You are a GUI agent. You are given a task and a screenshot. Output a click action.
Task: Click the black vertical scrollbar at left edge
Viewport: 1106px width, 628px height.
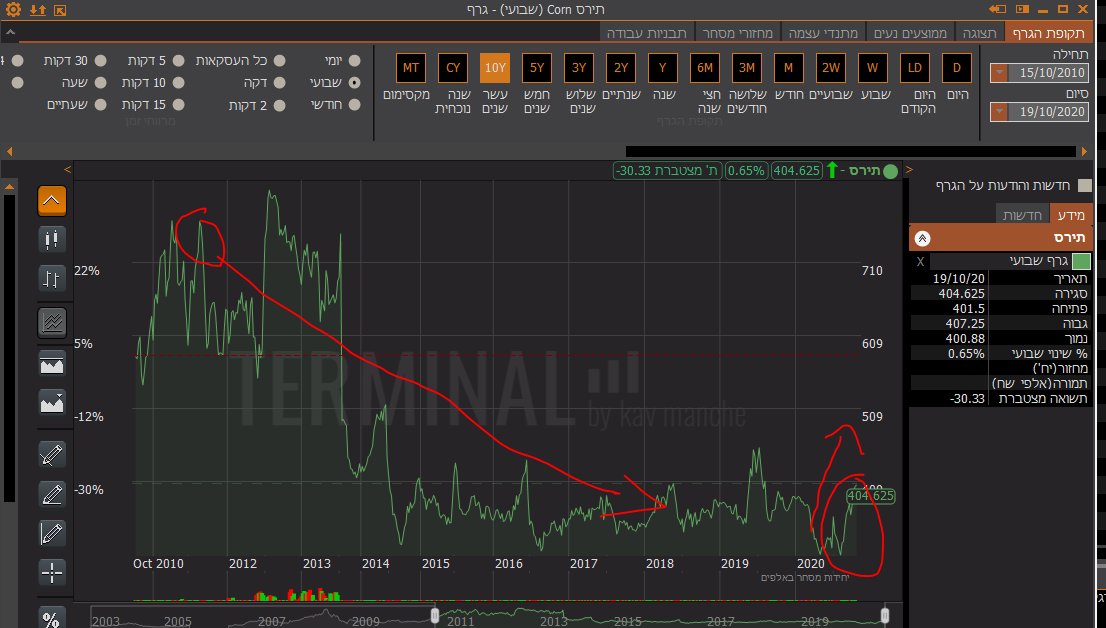tap(9, 349)
